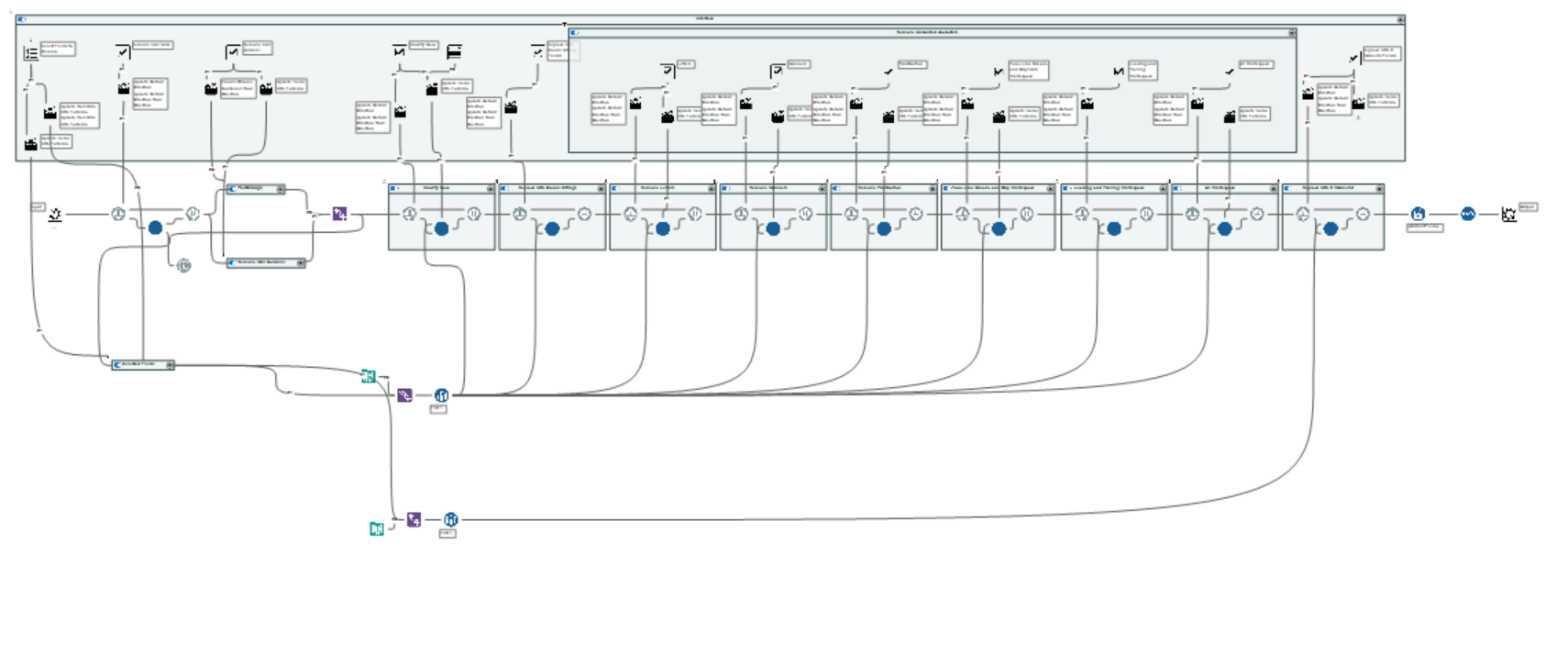Click the upper teal Text Input tool
The width and height of the screenshot is (1568, 654).
point(368,375)
